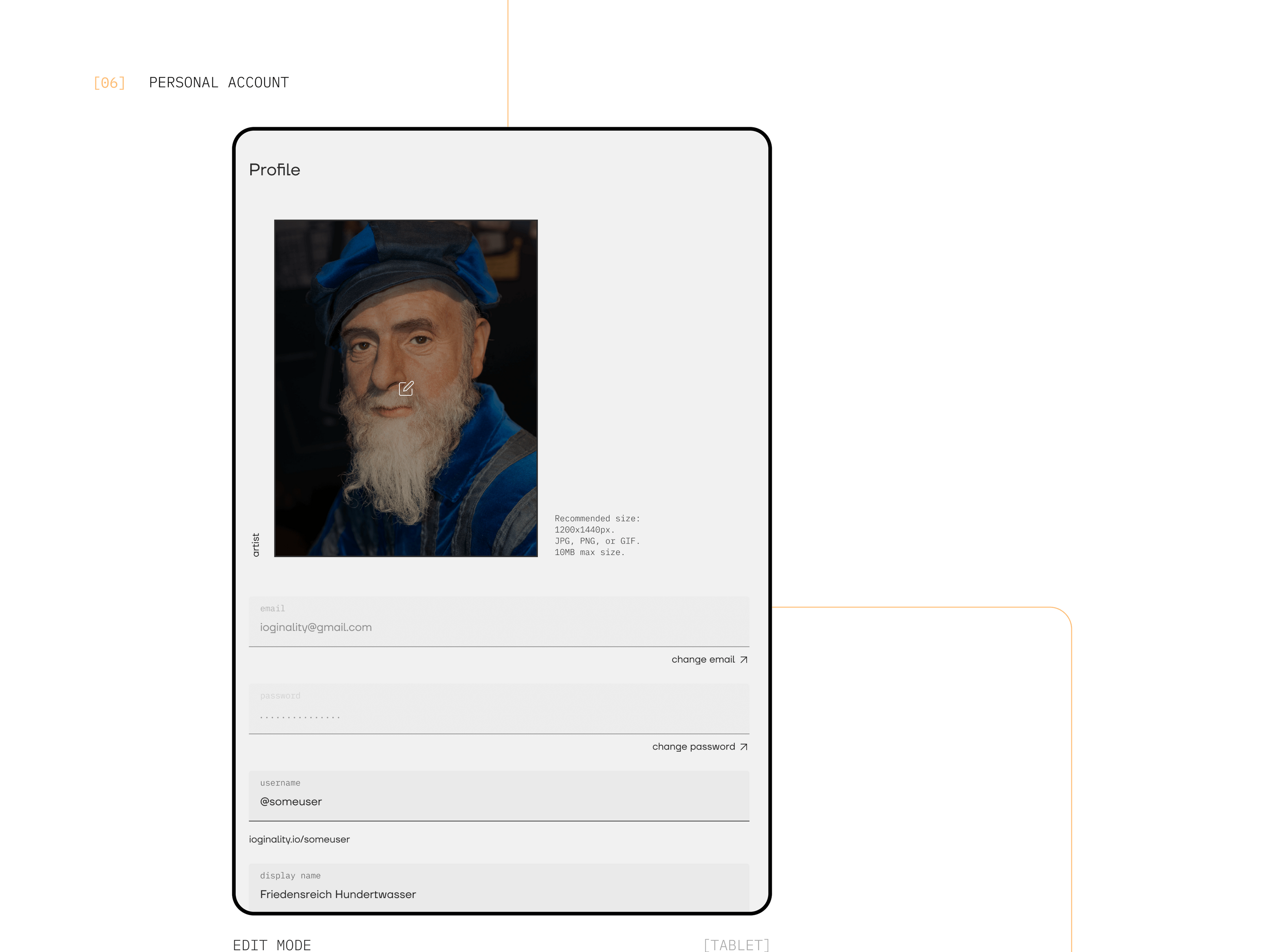Image resolution: width=1279 pixels, height=952 pixels.
Task: Click the edit photo pencil icon
Action: click(x=406, y=388)
